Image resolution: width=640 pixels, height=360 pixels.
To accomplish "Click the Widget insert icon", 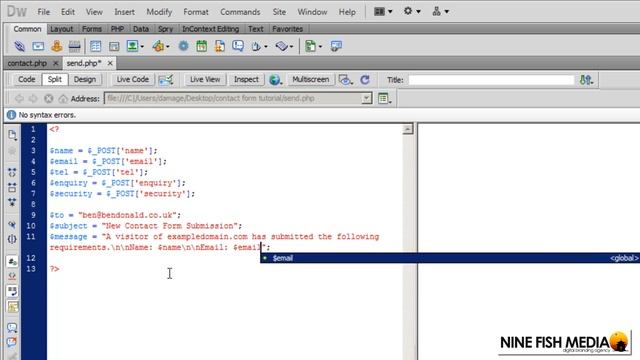I will point(183,46).
